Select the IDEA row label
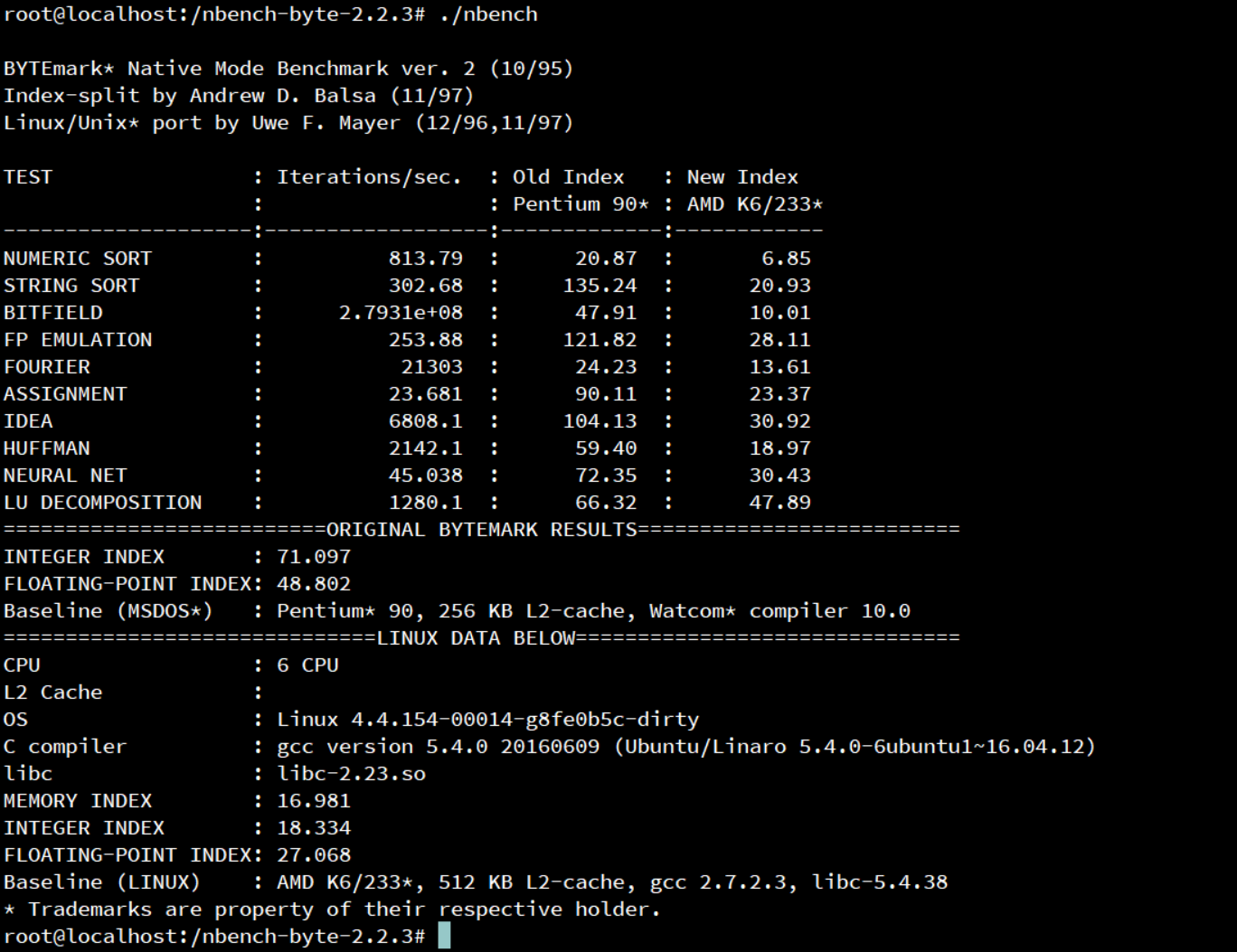This screenshot has height=952, width=1237. tap(28, 421)
